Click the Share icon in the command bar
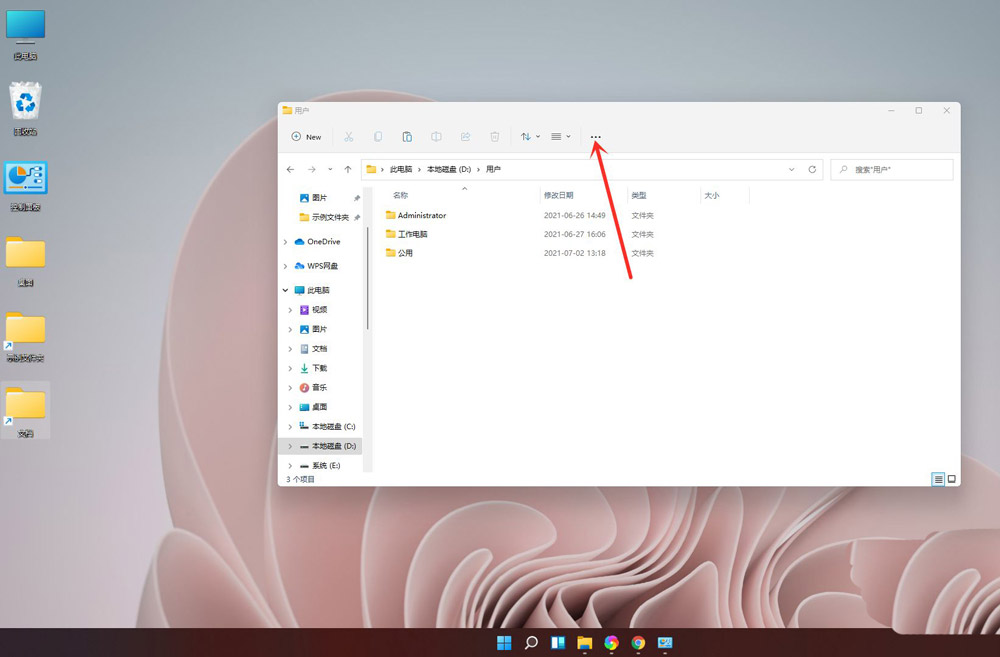 click(465, 136)
